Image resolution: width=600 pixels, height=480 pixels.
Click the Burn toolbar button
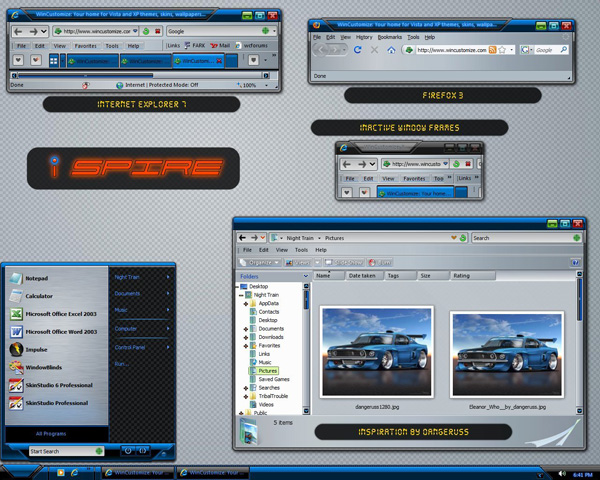click(x=380, y=263)
